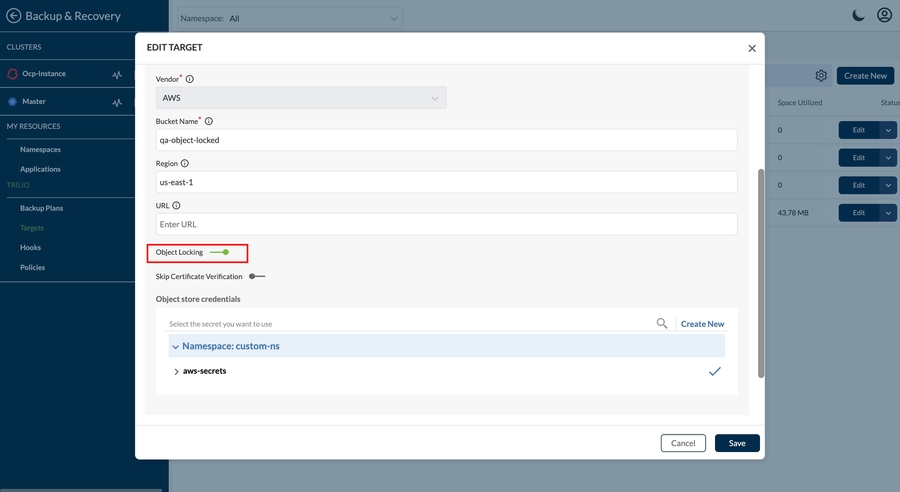Enable Skip Certificate Verification toggle

coord(257,276)
